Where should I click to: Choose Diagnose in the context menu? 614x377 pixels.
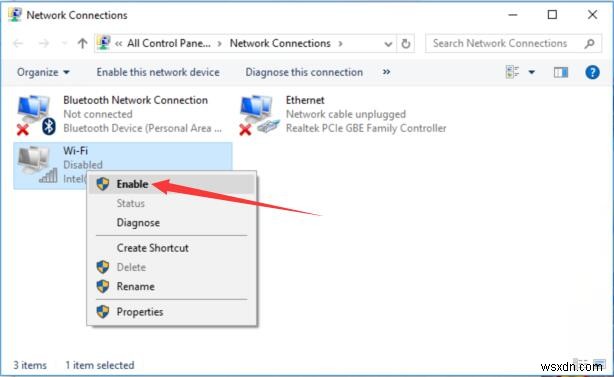[x=172, y=223]
